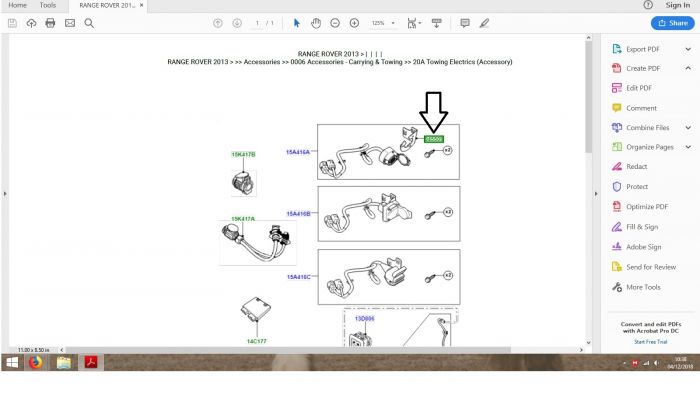
Task: Open Firefox from the taskbar
Action: [x=36, y=362]
